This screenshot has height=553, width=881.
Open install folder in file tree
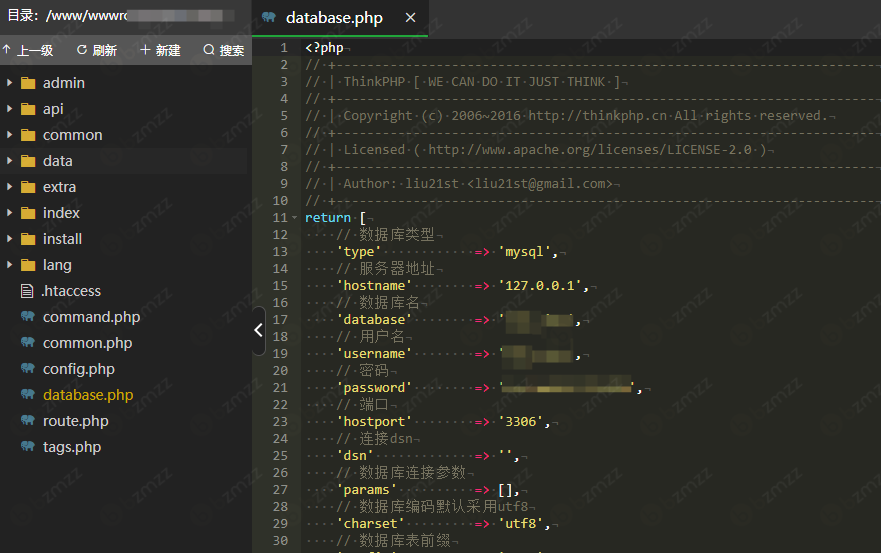(x=62, y=239)
